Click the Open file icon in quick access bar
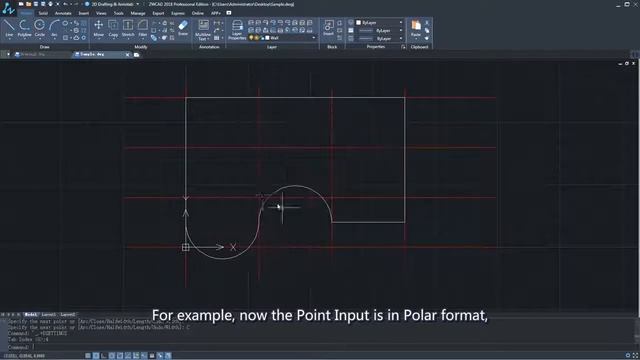 [28, 4]
